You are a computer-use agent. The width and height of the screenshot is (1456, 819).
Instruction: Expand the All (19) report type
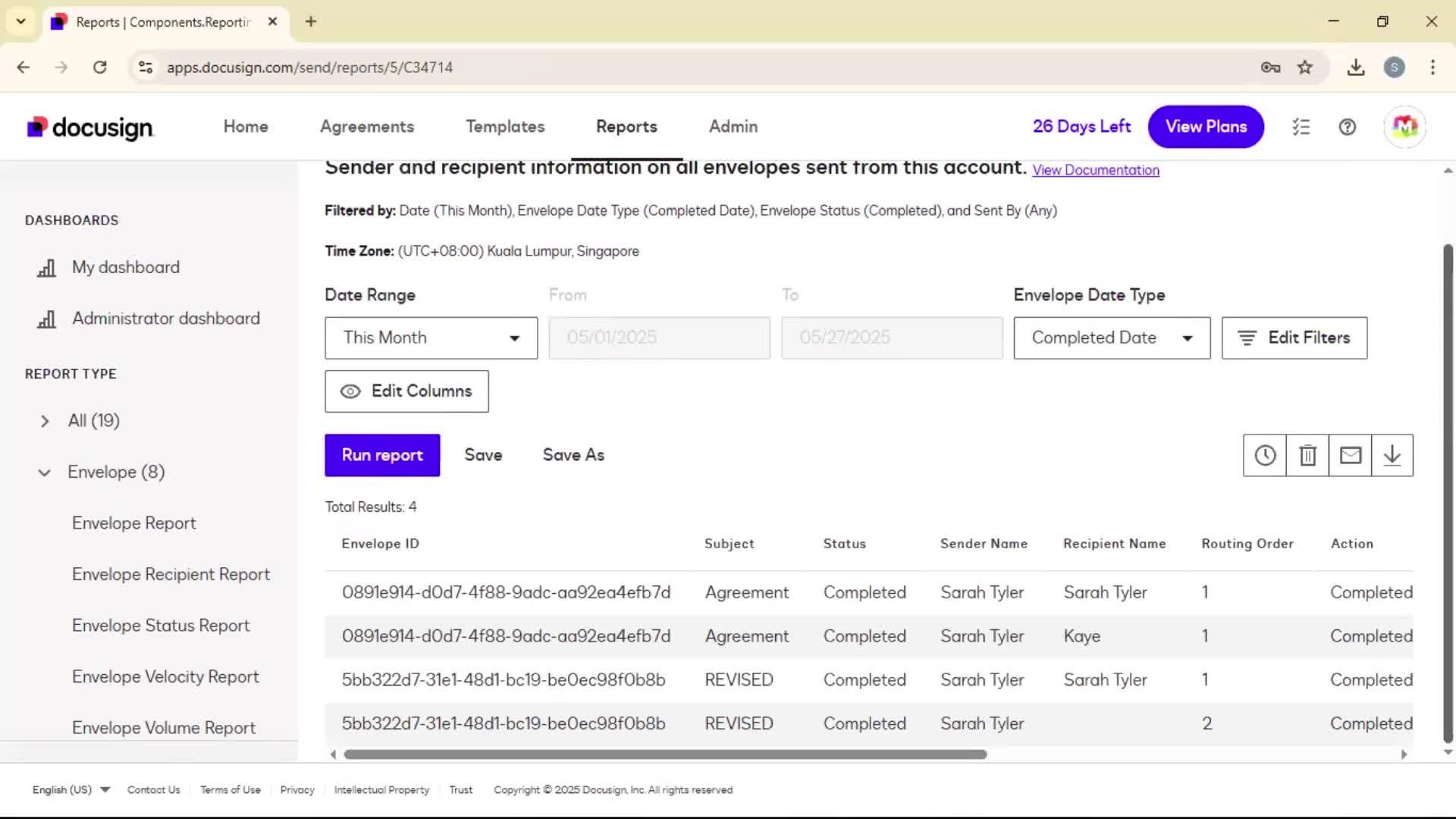click(x=45, y=421)
